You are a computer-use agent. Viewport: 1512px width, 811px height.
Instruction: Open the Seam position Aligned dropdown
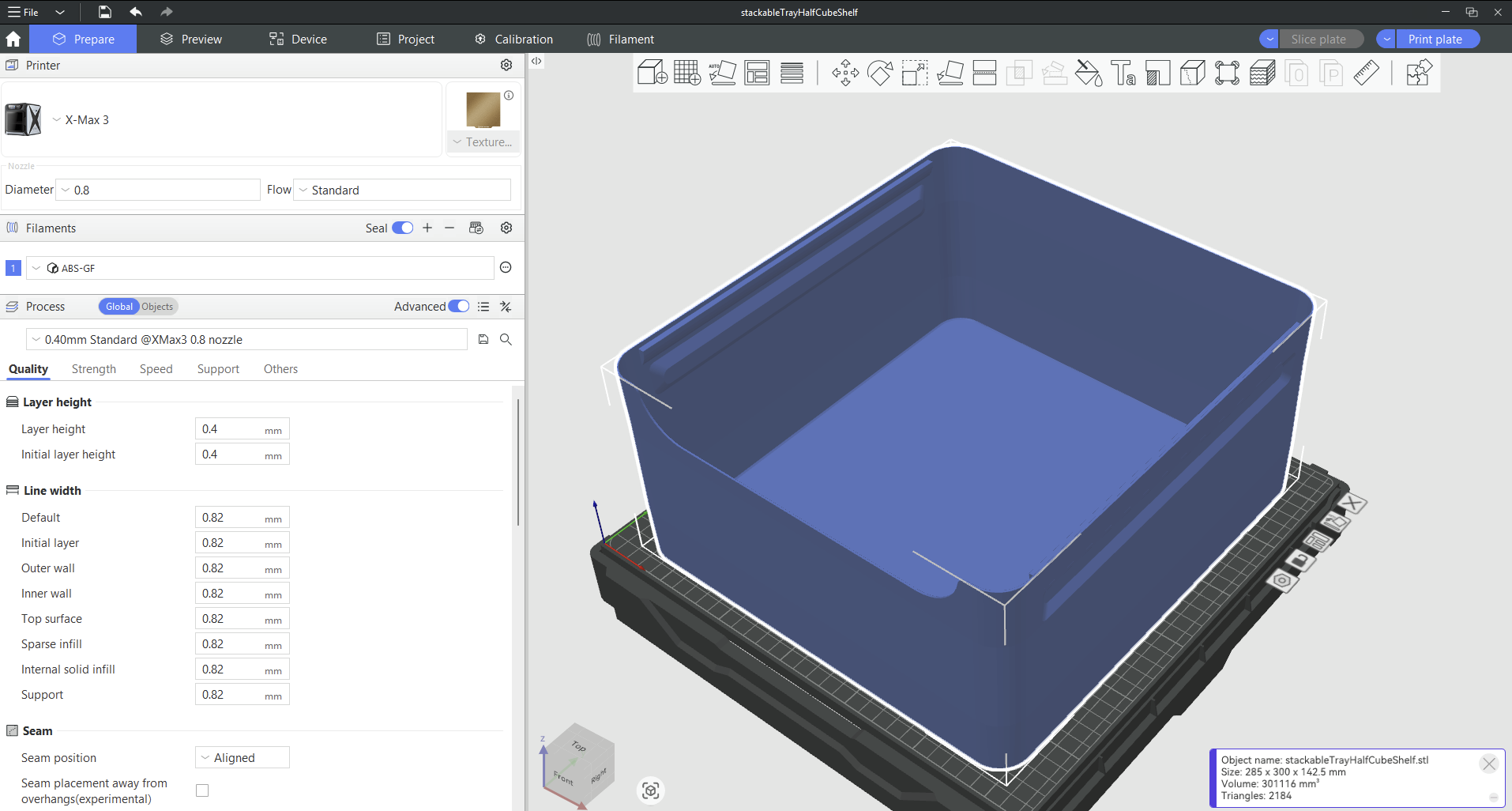click(242, 757)
